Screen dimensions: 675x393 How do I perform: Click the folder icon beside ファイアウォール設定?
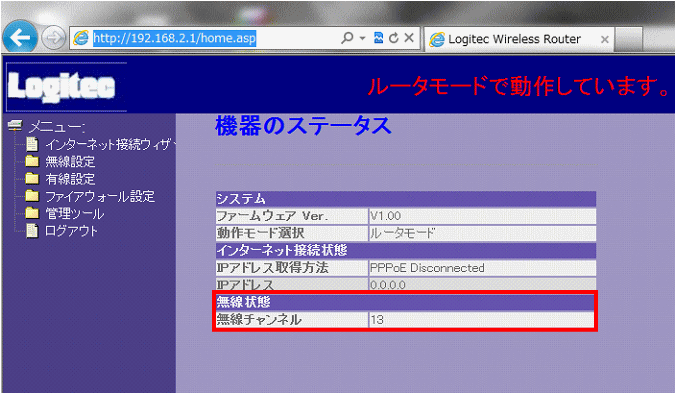32,196
